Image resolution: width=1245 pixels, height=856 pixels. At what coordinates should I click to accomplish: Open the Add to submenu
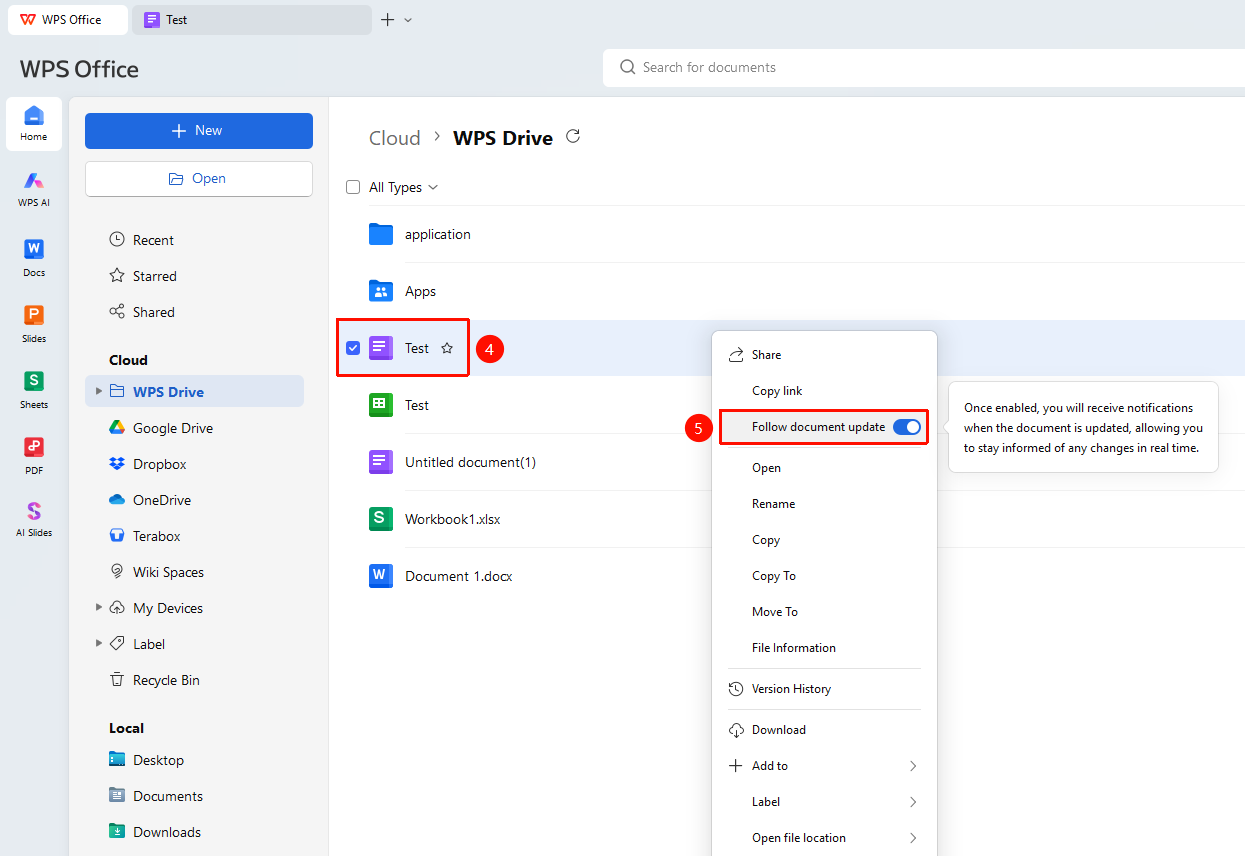point(824,766)
